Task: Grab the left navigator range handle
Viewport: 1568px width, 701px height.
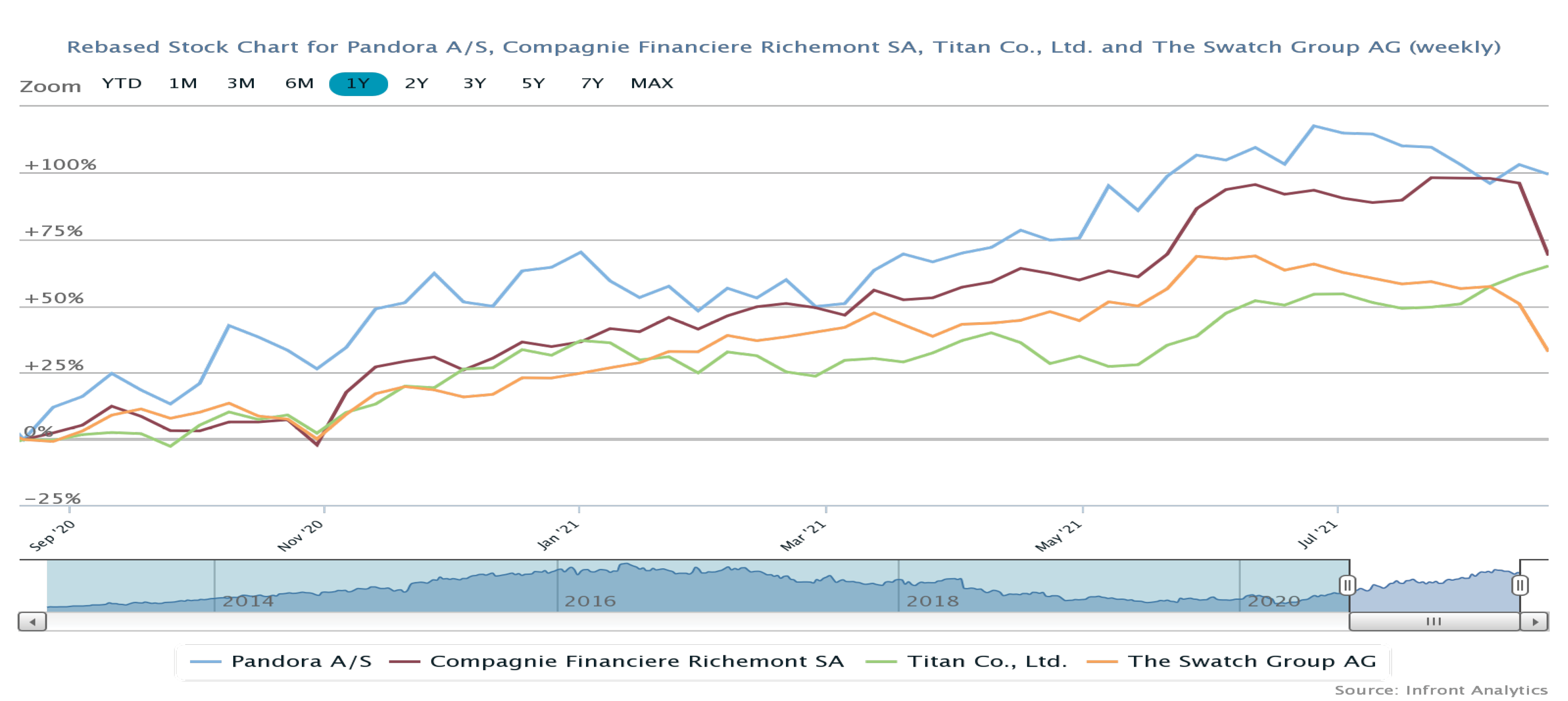Action: pos(1348,585)
